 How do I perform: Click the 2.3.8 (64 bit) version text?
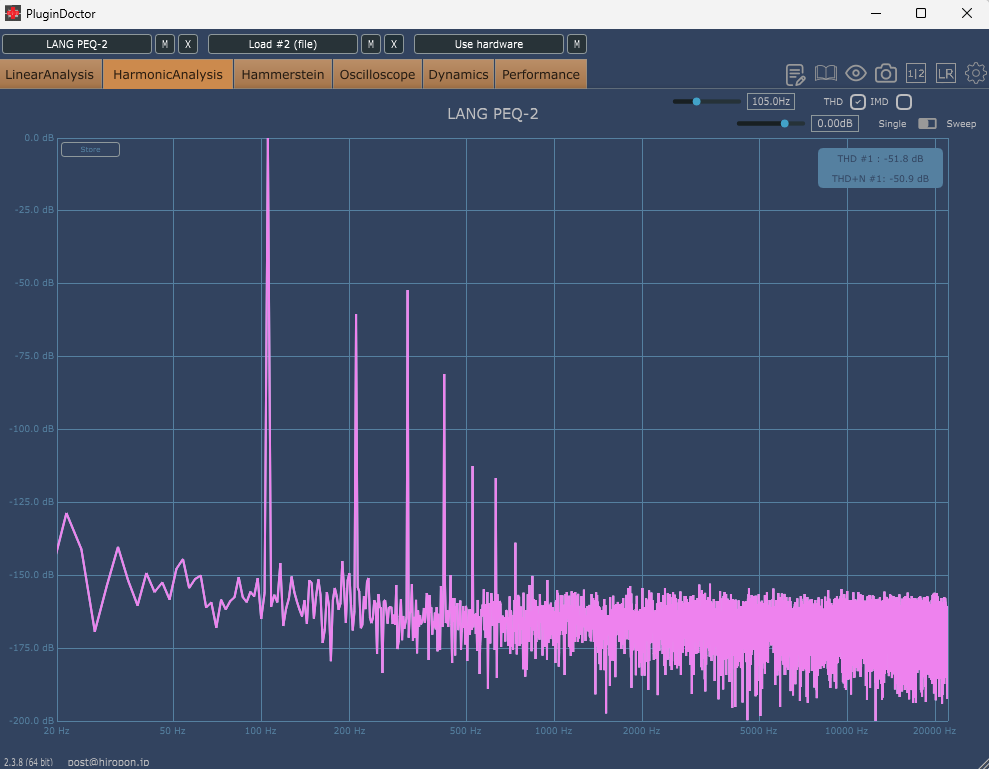[28, 762]
